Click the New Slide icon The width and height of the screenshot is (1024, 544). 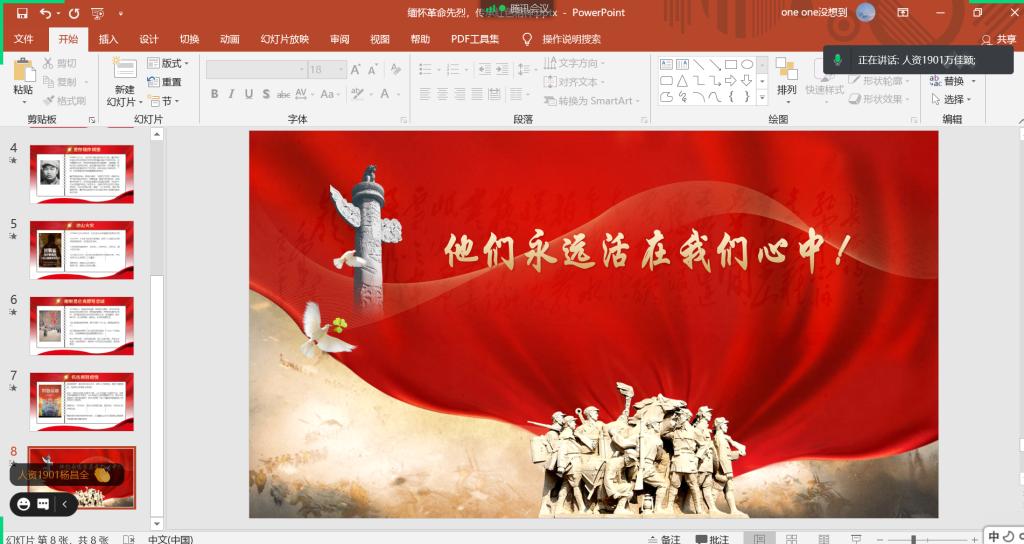click(124, 70)
